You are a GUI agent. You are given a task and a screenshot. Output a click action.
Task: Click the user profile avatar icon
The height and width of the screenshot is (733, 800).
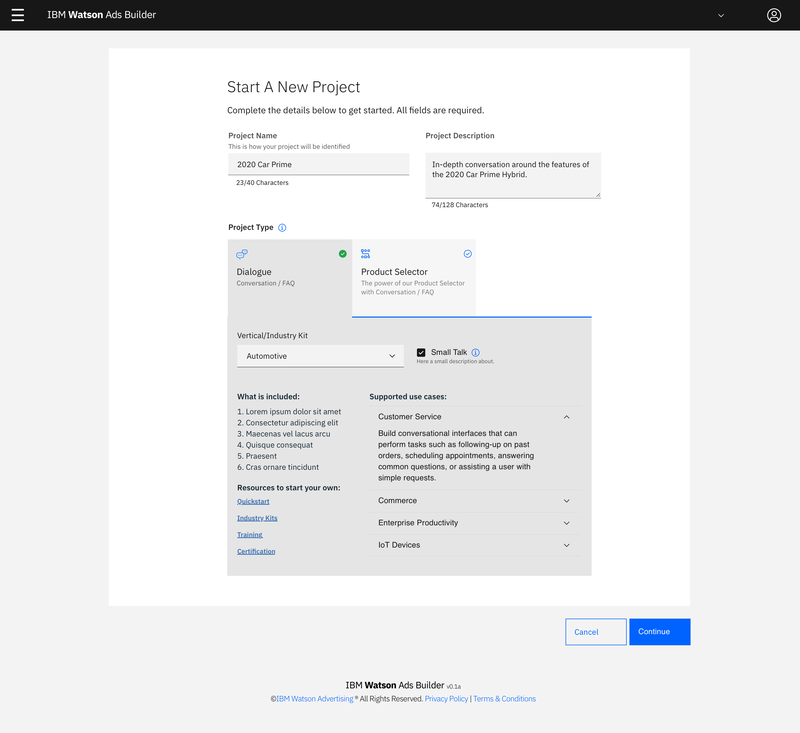pos(774,15)
